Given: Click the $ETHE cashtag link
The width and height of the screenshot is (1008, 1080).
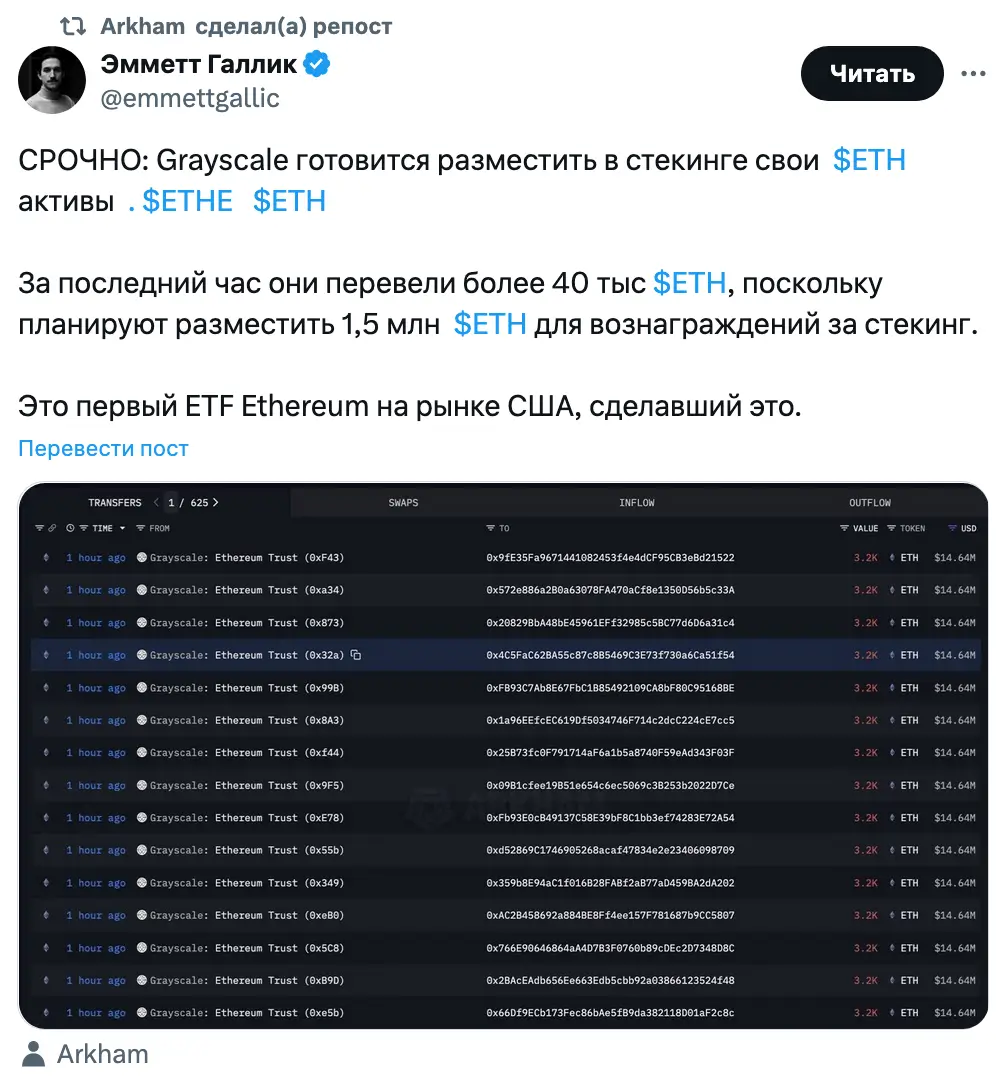Looking at the screenshot, I should tap(187, 201).
